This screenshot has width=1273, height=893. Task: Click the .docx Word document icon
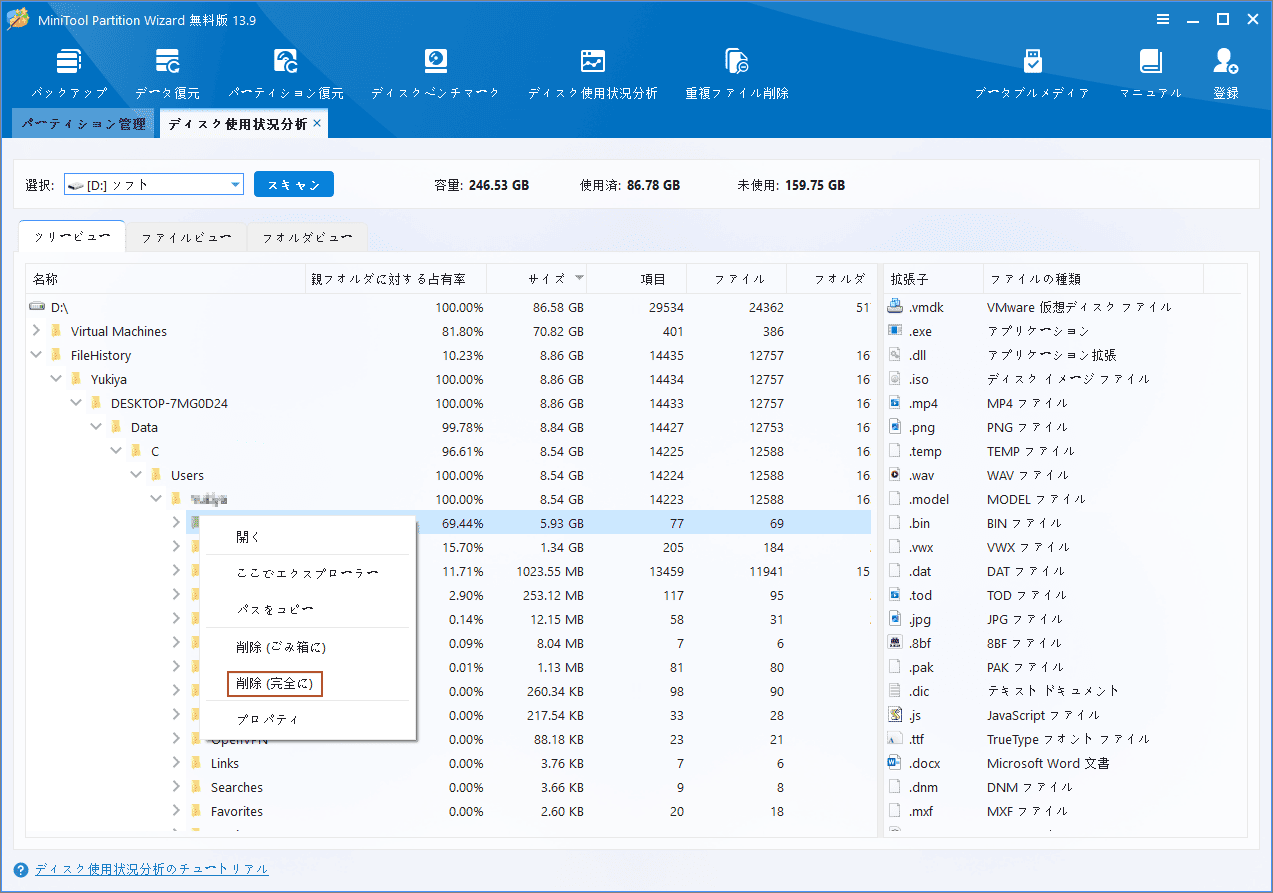coord(895,763)
